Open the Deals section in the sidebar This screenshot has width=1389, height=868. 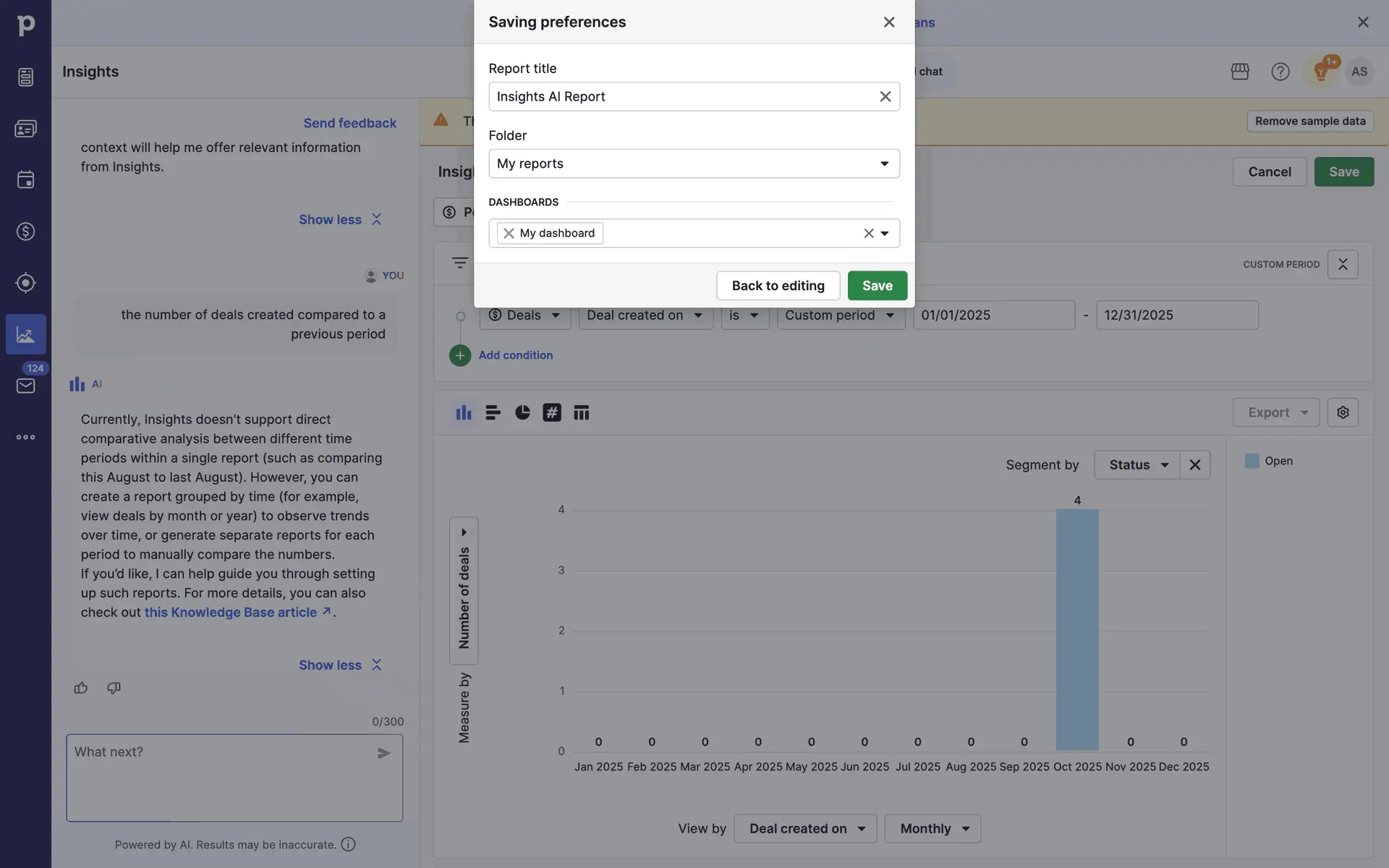point(25,231)
